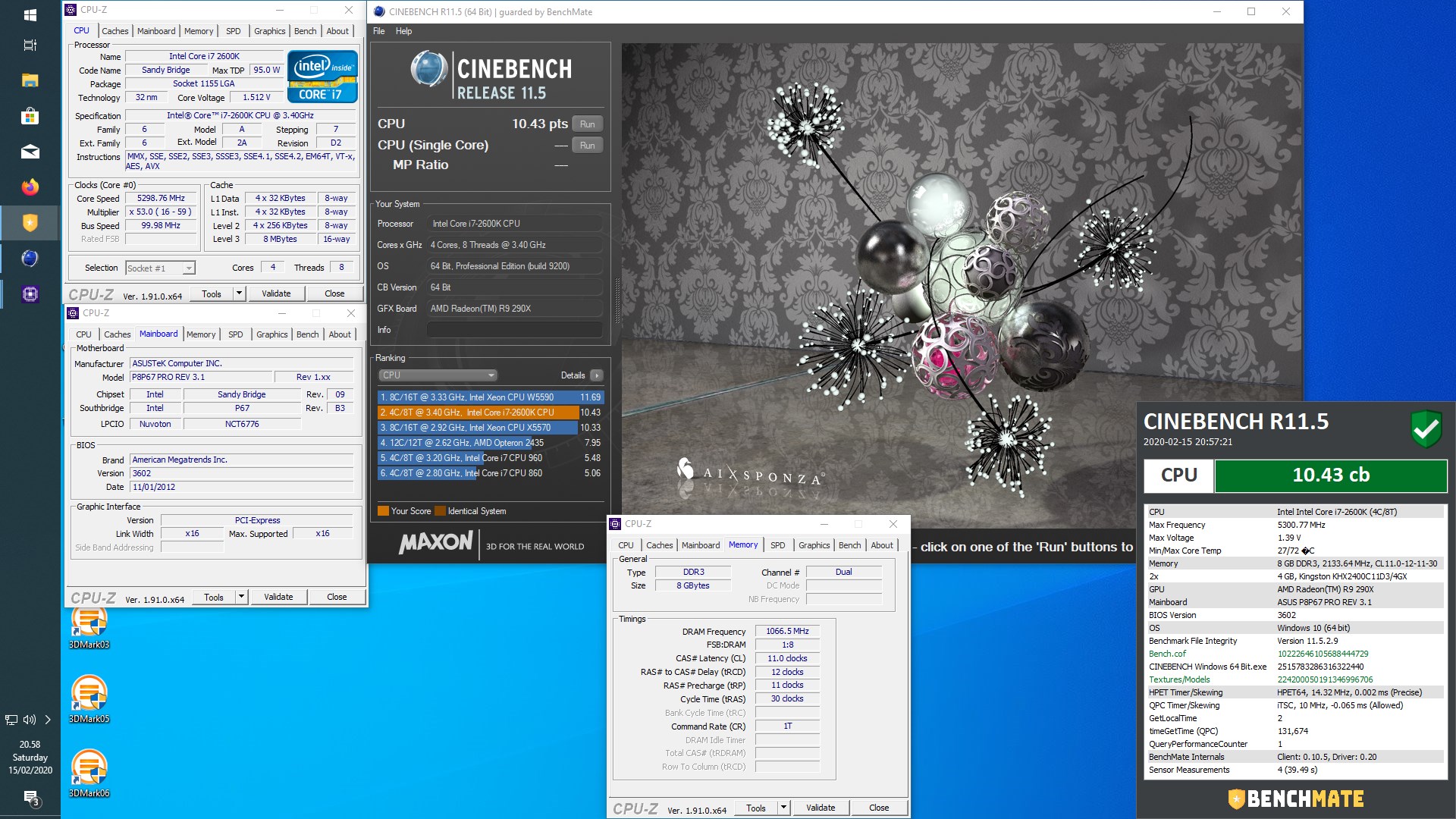Click the Textures/Models entry in BenchMate
This screenshot has height=819, width=1456.
(x=1294, y=679)
